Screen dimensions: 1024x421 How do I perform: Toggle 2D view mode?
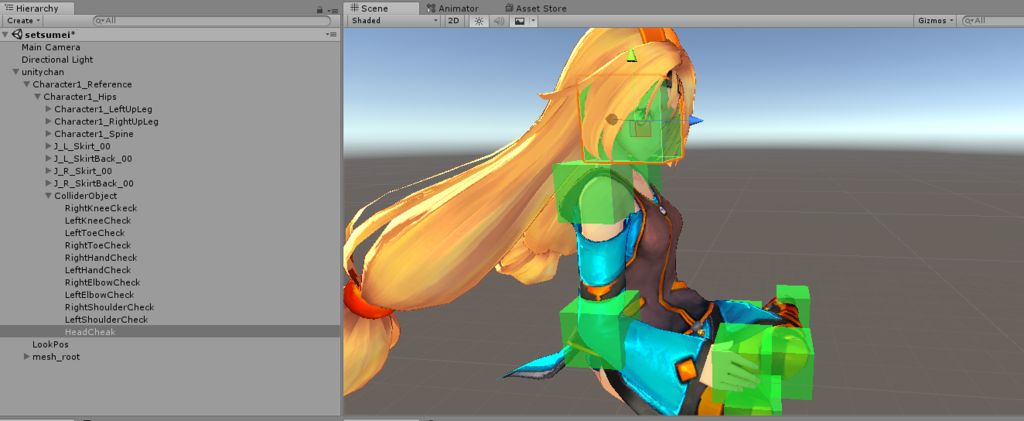click(454, 21)
